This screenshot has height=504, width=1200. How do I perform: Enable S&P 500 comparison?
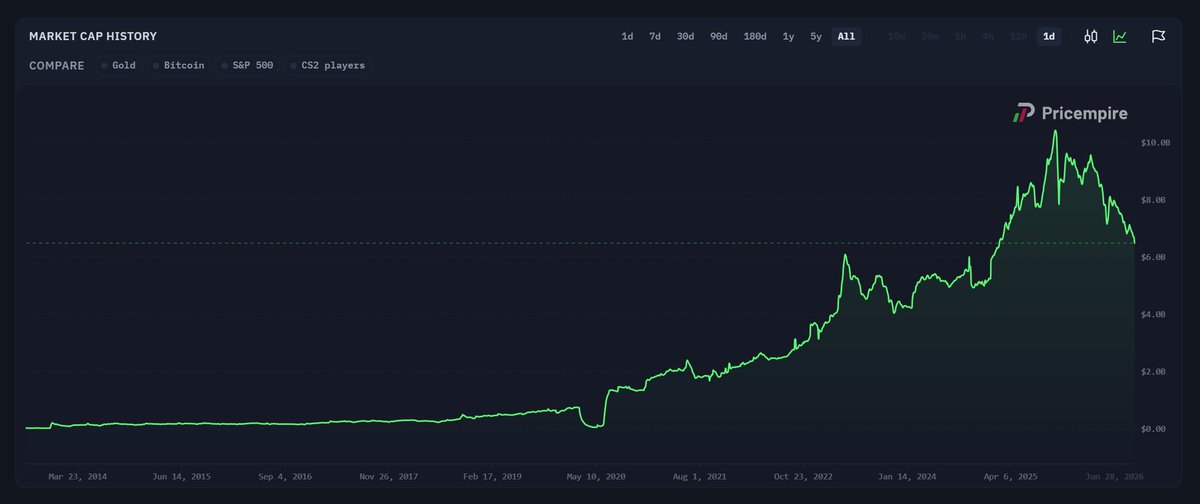click(246, 66)
